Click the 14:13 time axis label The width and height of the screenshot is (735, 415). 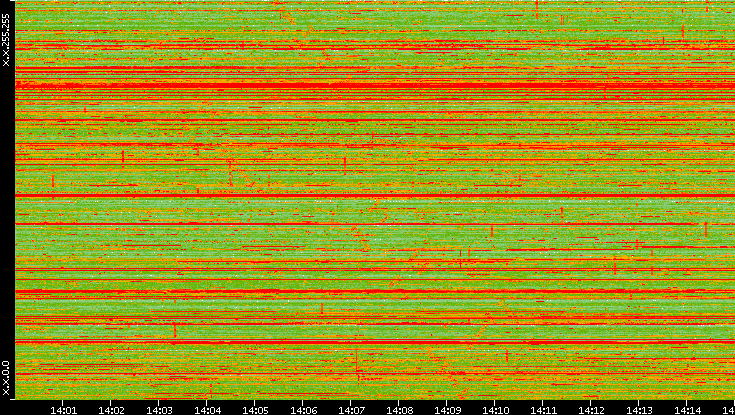[x=638, y=410]
